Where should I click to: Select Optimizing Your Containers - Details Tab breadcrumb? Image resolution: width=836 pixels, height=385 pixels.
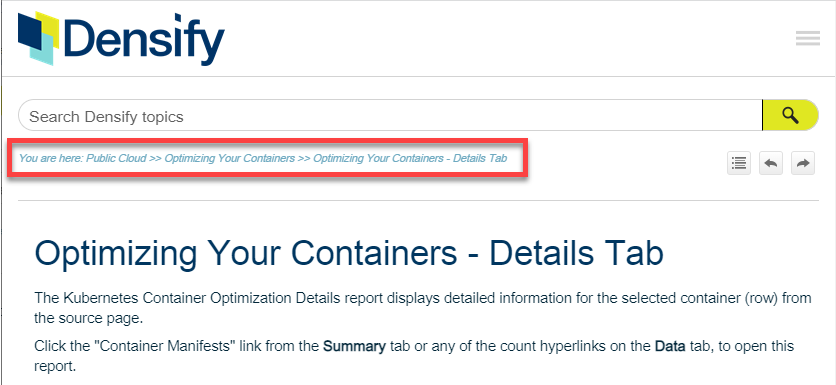coord(410,158)
